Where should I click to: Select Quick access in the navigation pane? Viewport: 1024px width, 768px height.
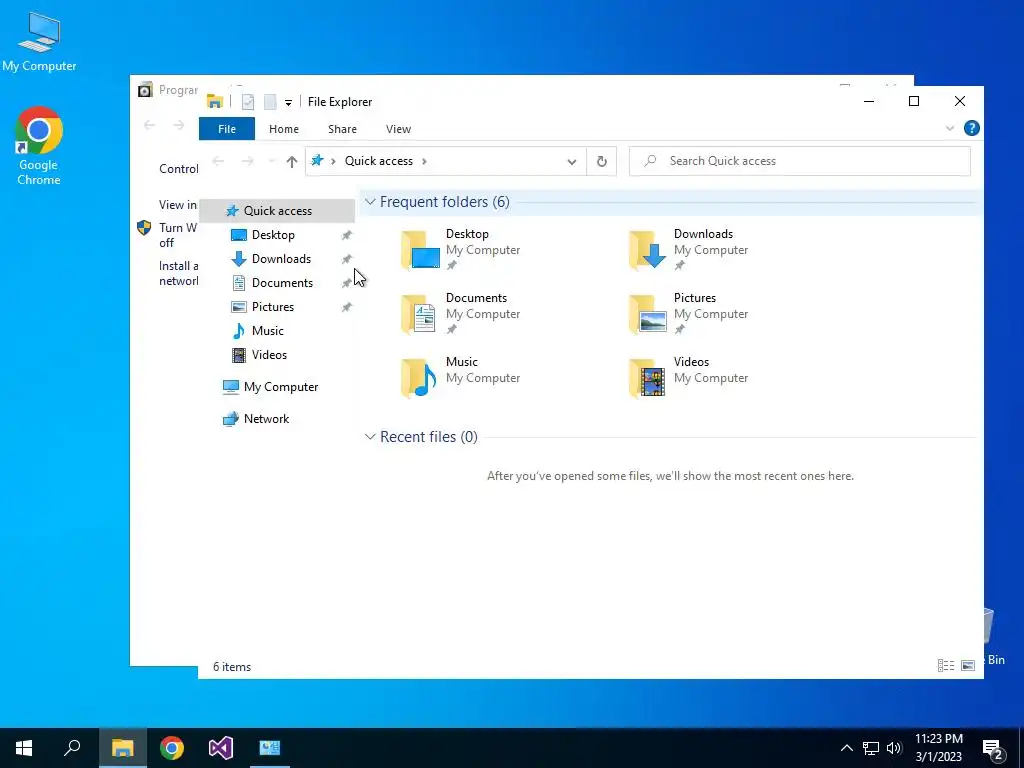pos(278,211)
